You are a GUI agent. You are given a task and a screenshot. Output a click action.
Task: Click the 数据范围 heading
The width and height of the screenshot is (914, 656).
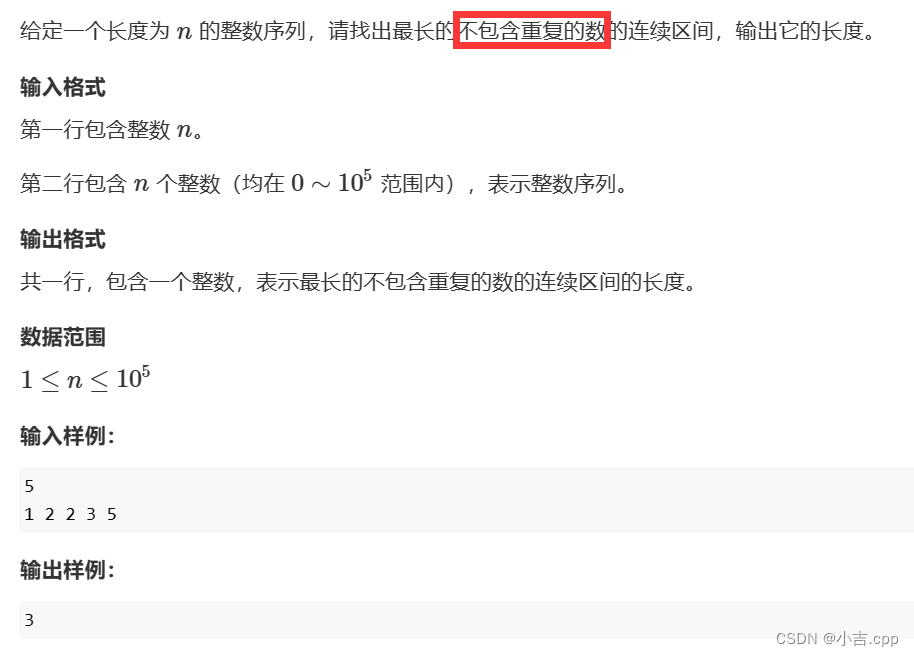point(63,337)
